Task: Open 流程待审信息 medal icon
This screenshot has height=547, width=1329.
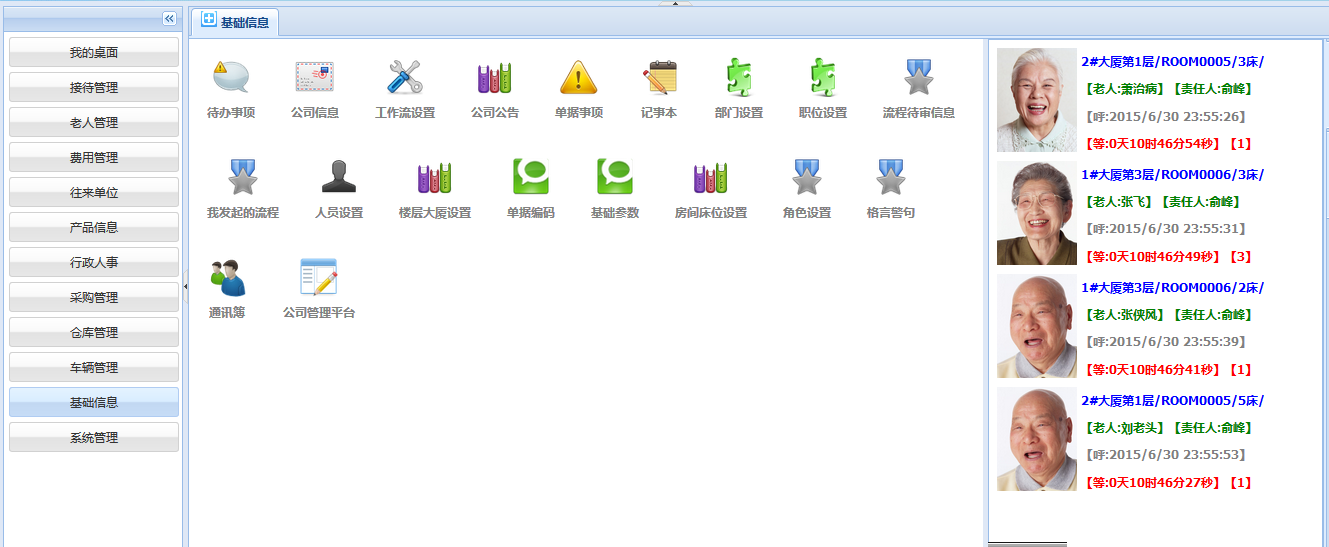Action: click(x=919, y=77)
